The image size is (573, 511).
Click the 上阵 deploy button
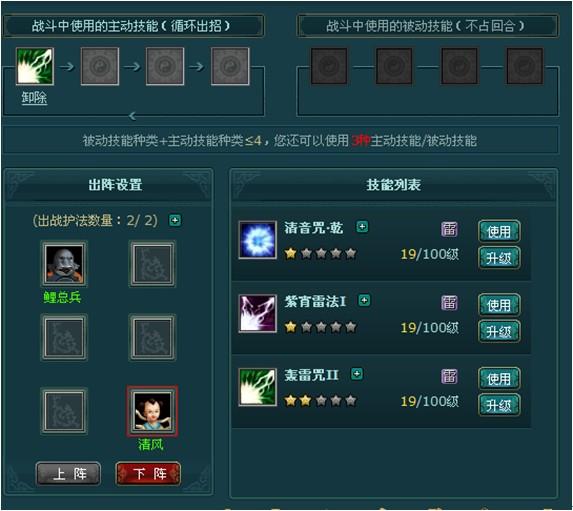[69, 474]
